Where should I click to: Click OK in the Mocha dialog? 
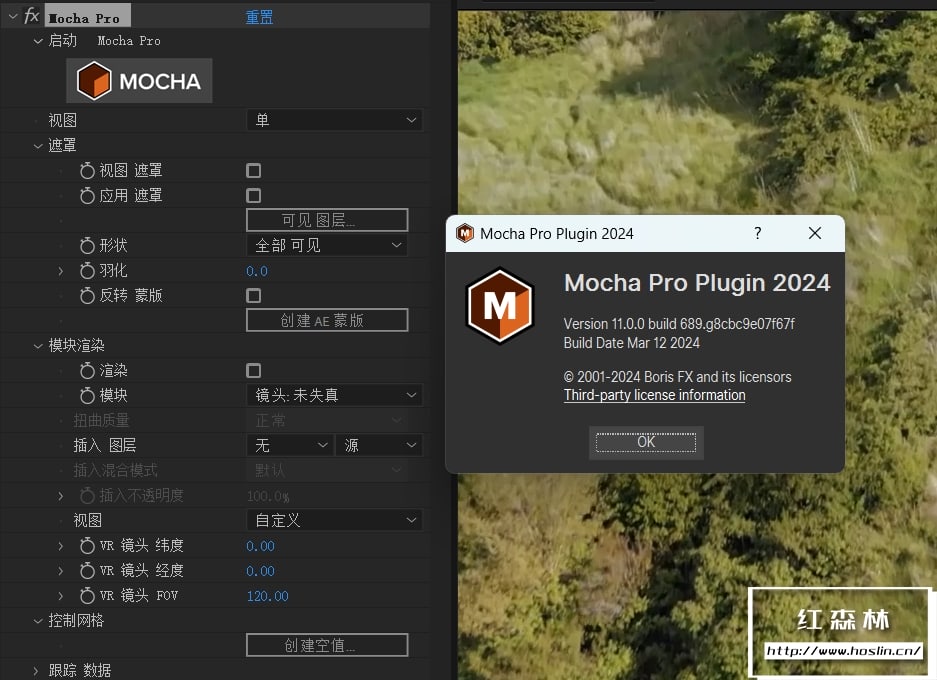(x=646, y=442)
